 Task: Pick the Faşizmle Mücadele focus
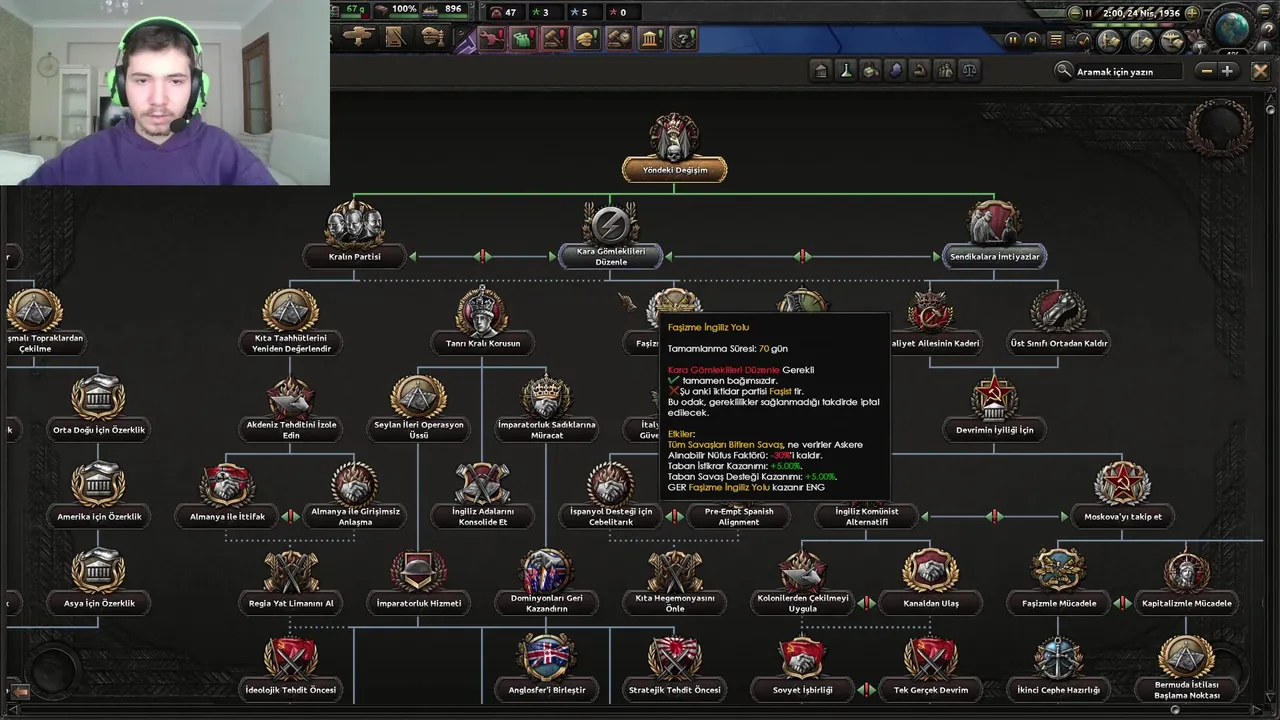pos(1058,582)
